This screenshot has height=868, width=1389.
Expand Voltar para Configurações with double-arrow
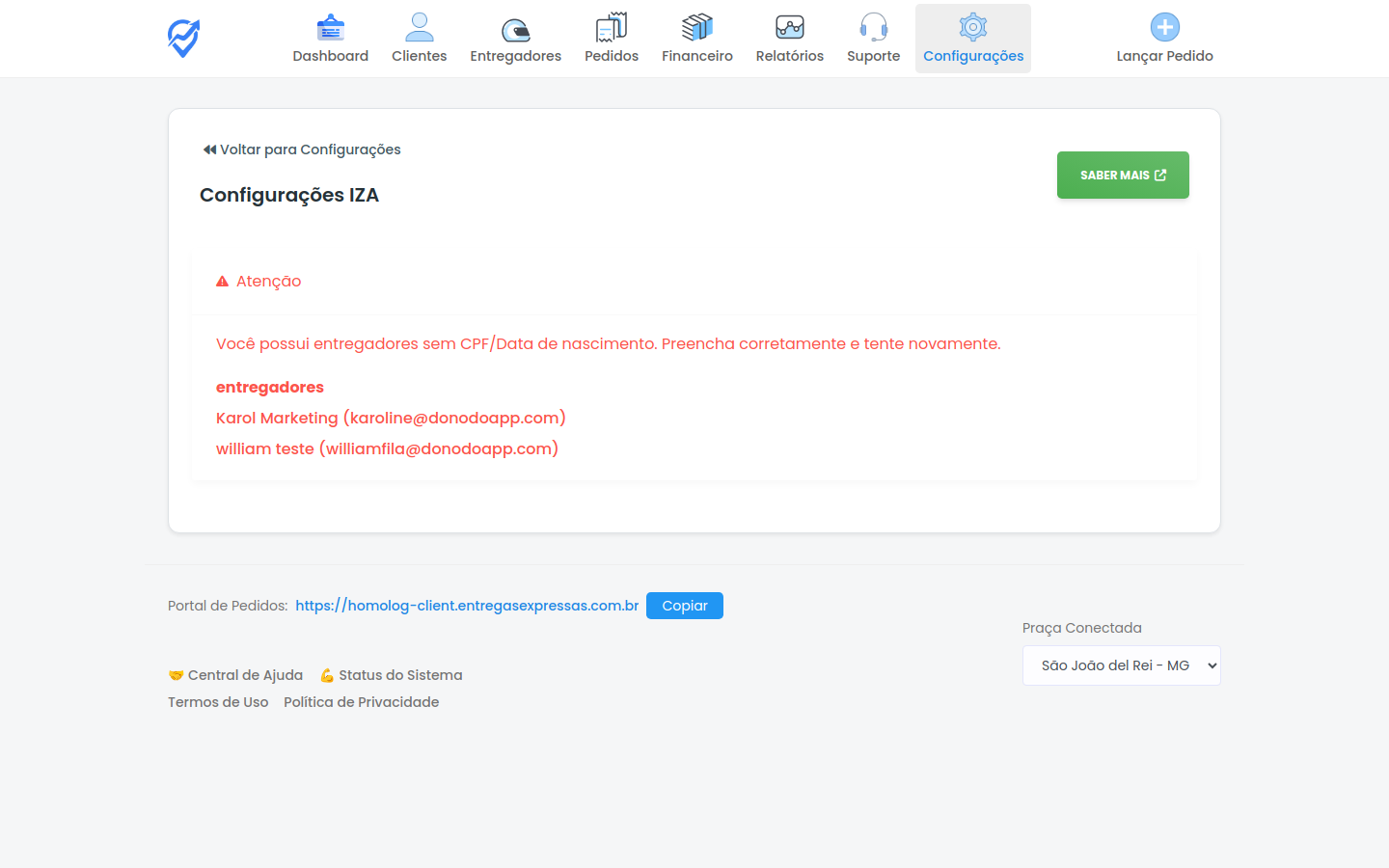[208, 149]
